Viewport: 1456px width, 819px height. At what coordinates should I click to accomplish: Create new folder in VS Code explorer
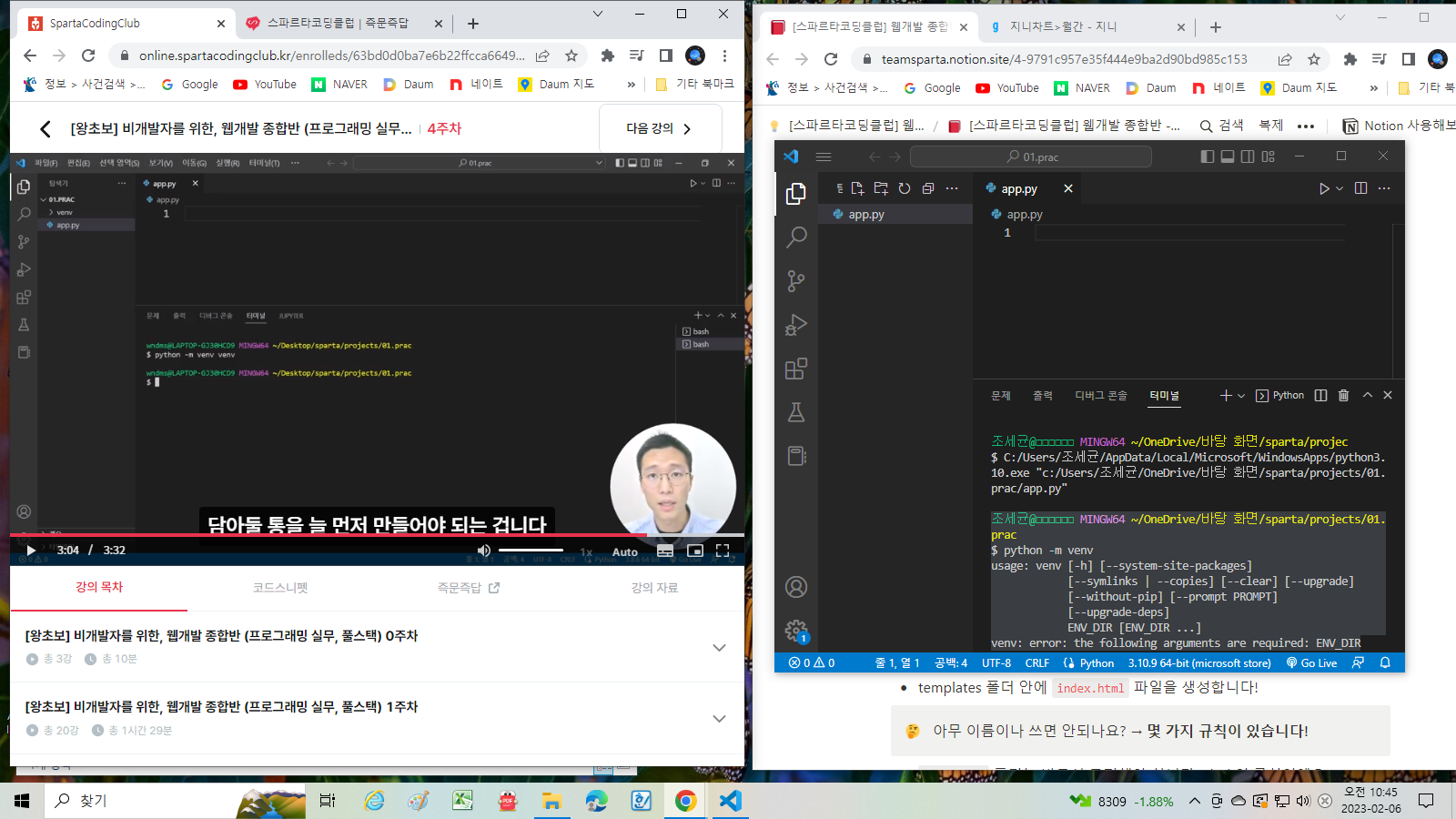881,188
